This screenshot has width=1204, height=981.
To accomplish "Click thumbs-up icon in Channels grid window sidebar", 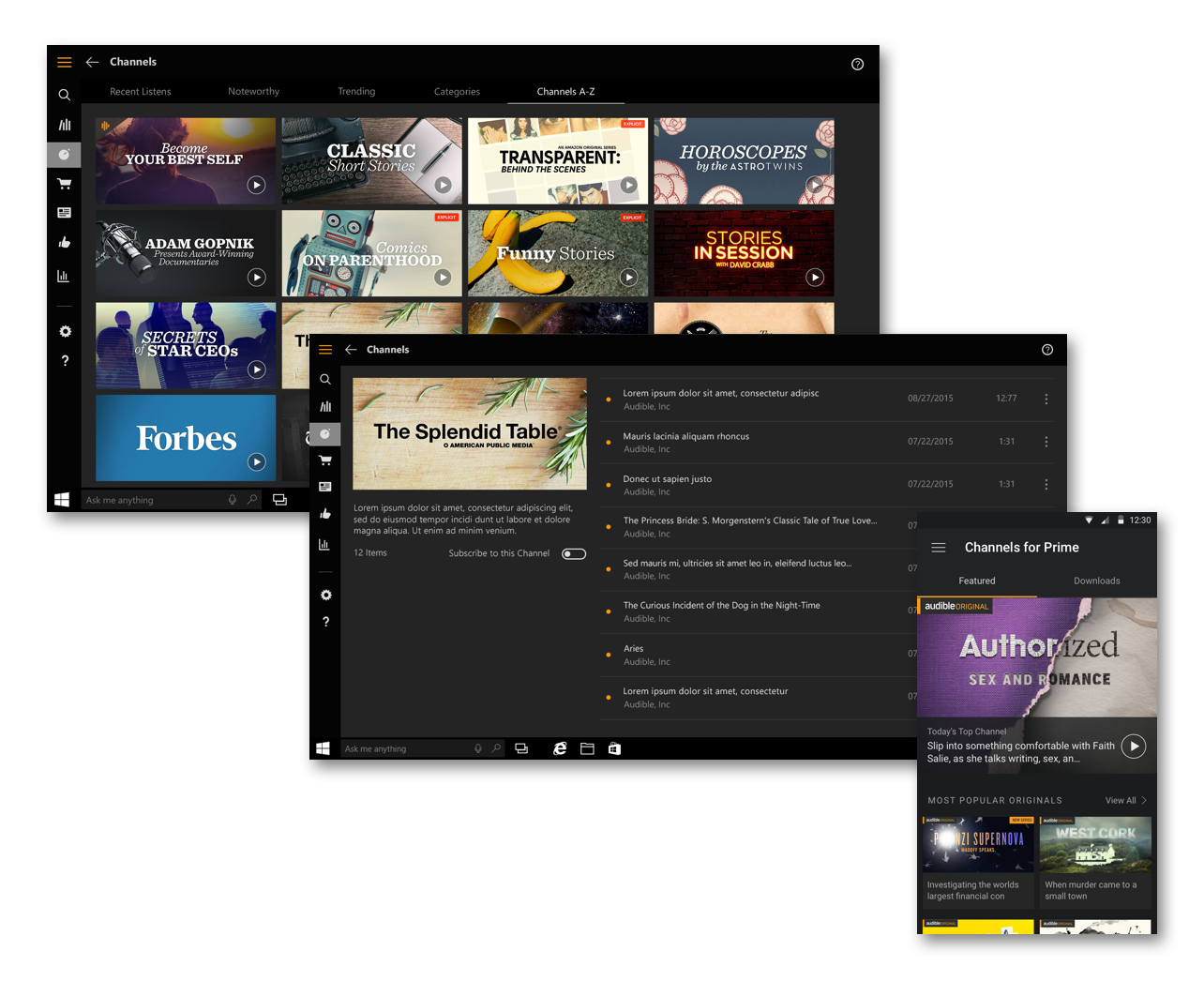I will click(64, 242).
